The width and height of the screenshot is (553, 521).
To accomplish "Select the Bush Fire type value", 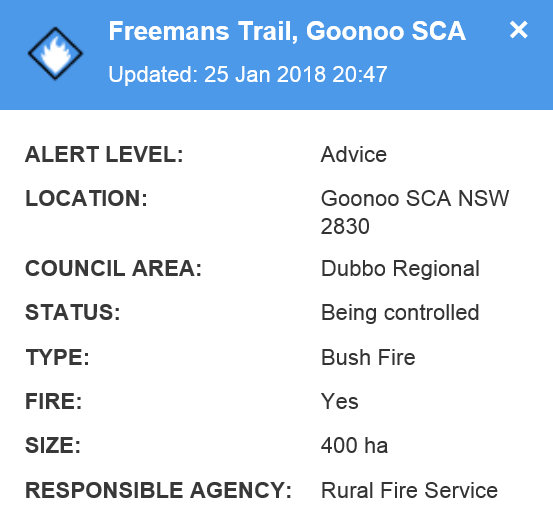I will 368,357.
